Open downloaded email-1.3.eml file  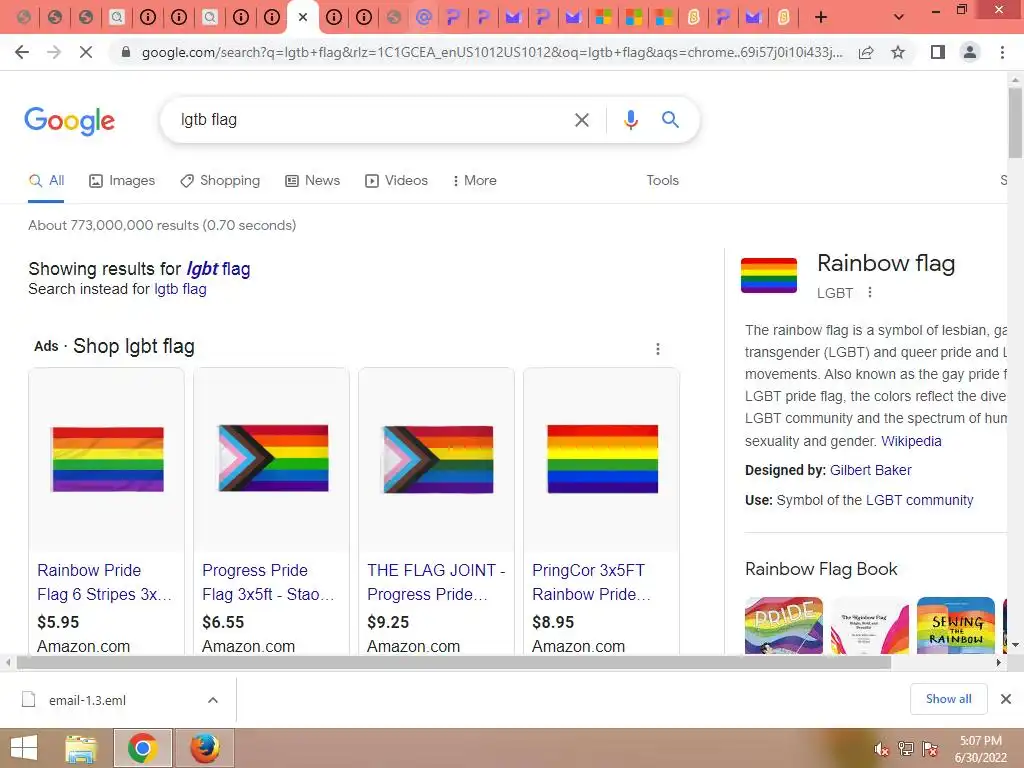point(88,701)
